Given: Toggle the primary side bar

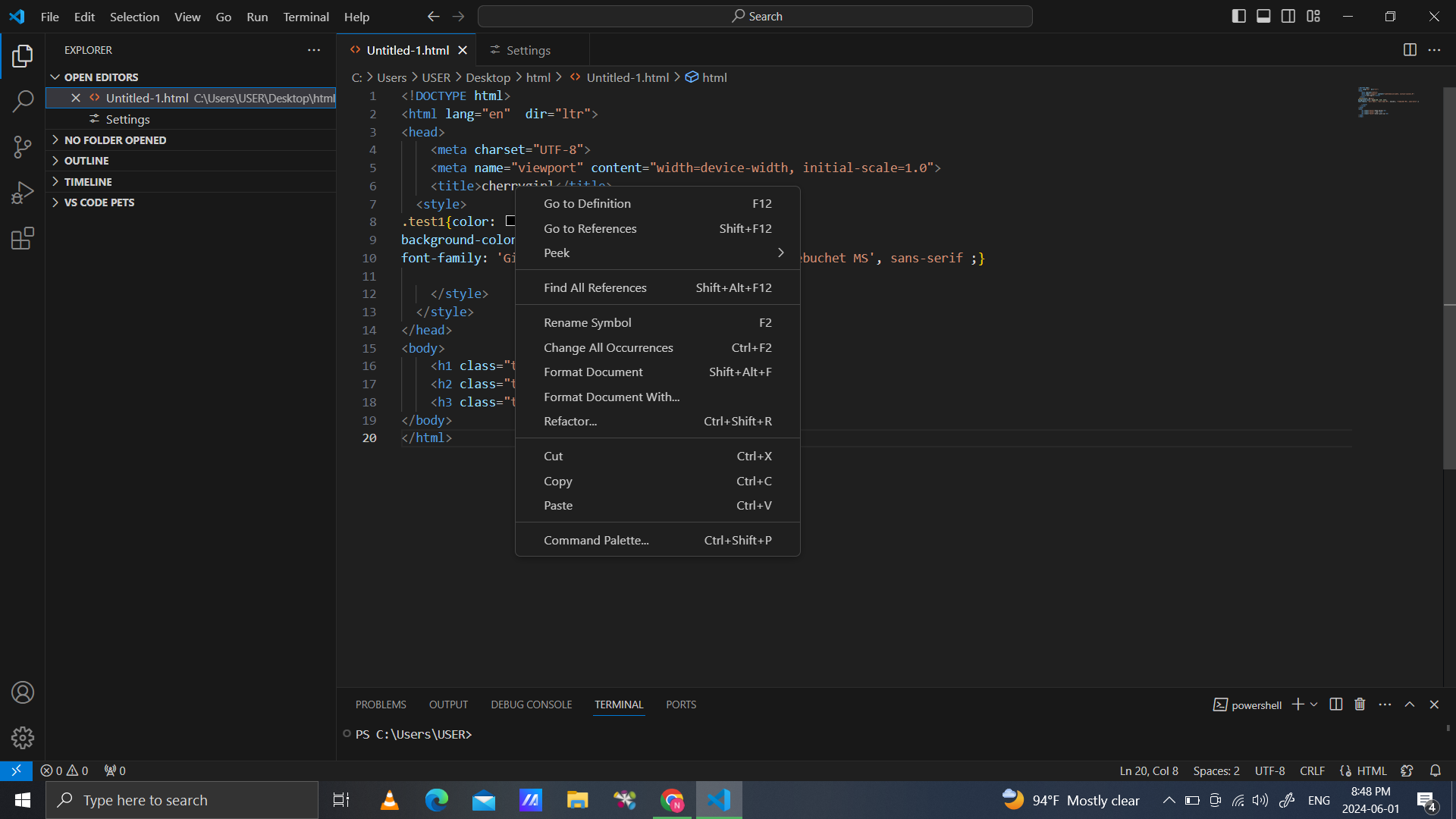Looking at the screenshot, I should (1239, 16).
